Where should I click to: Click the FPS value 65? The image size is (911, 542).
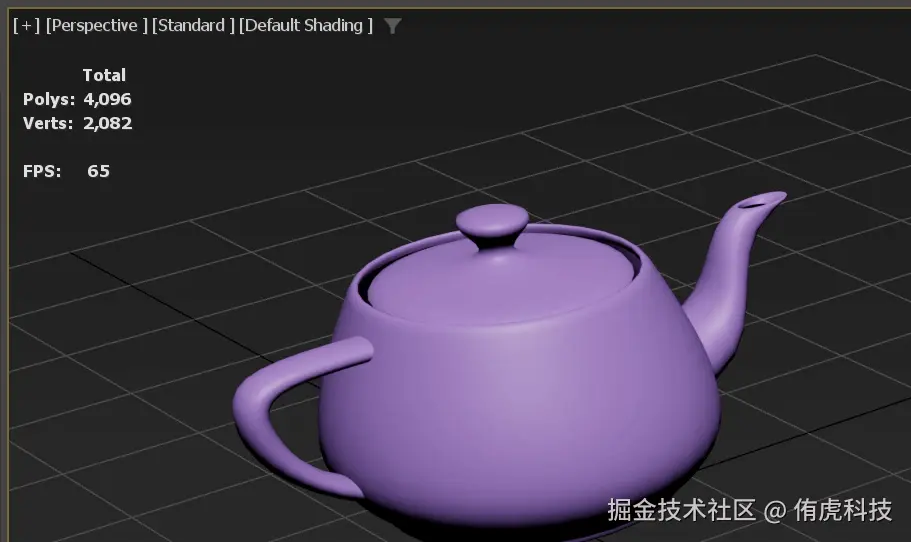point(98,171)
